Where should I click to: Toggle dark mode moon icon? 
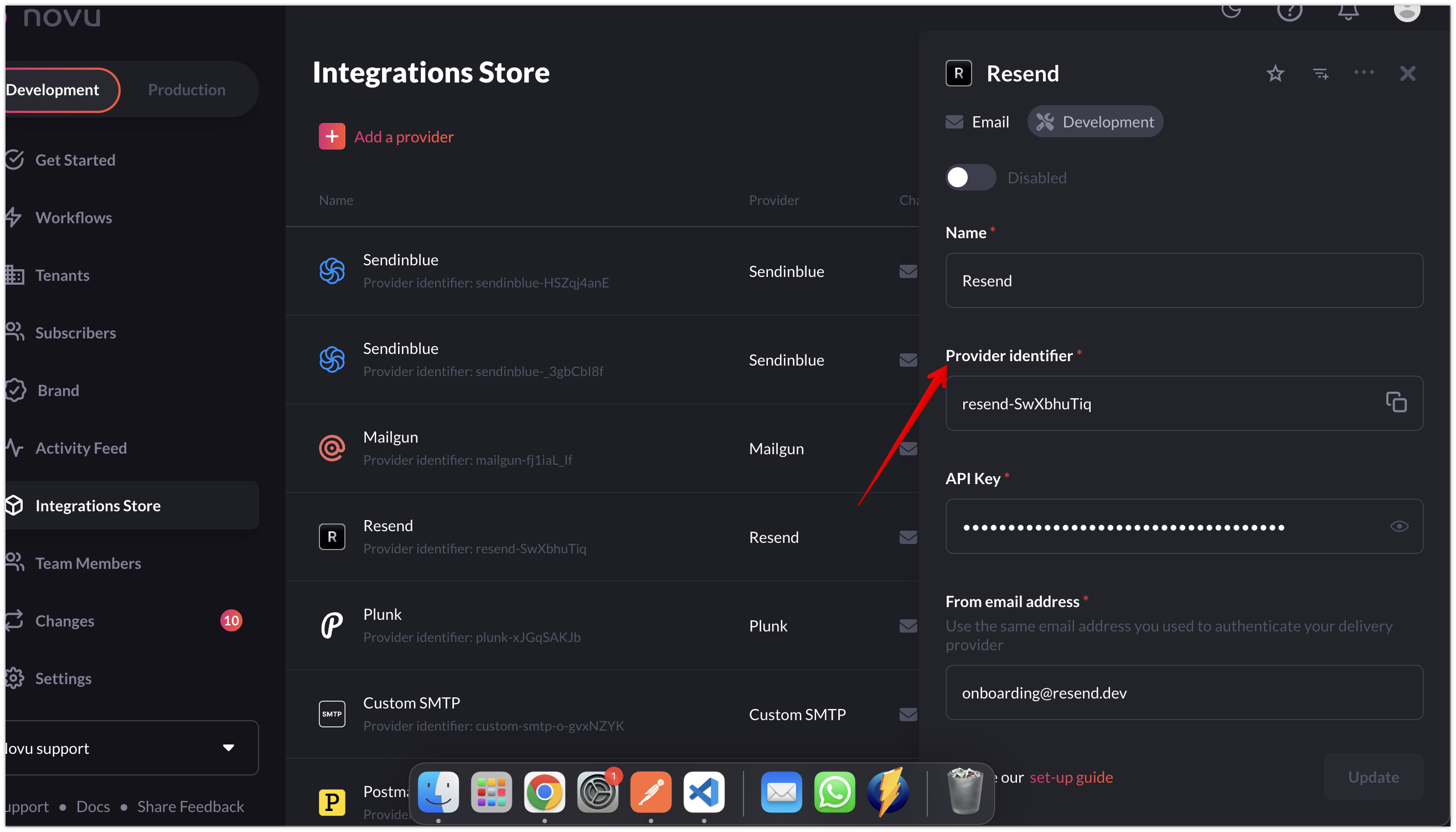(1231, 9)
